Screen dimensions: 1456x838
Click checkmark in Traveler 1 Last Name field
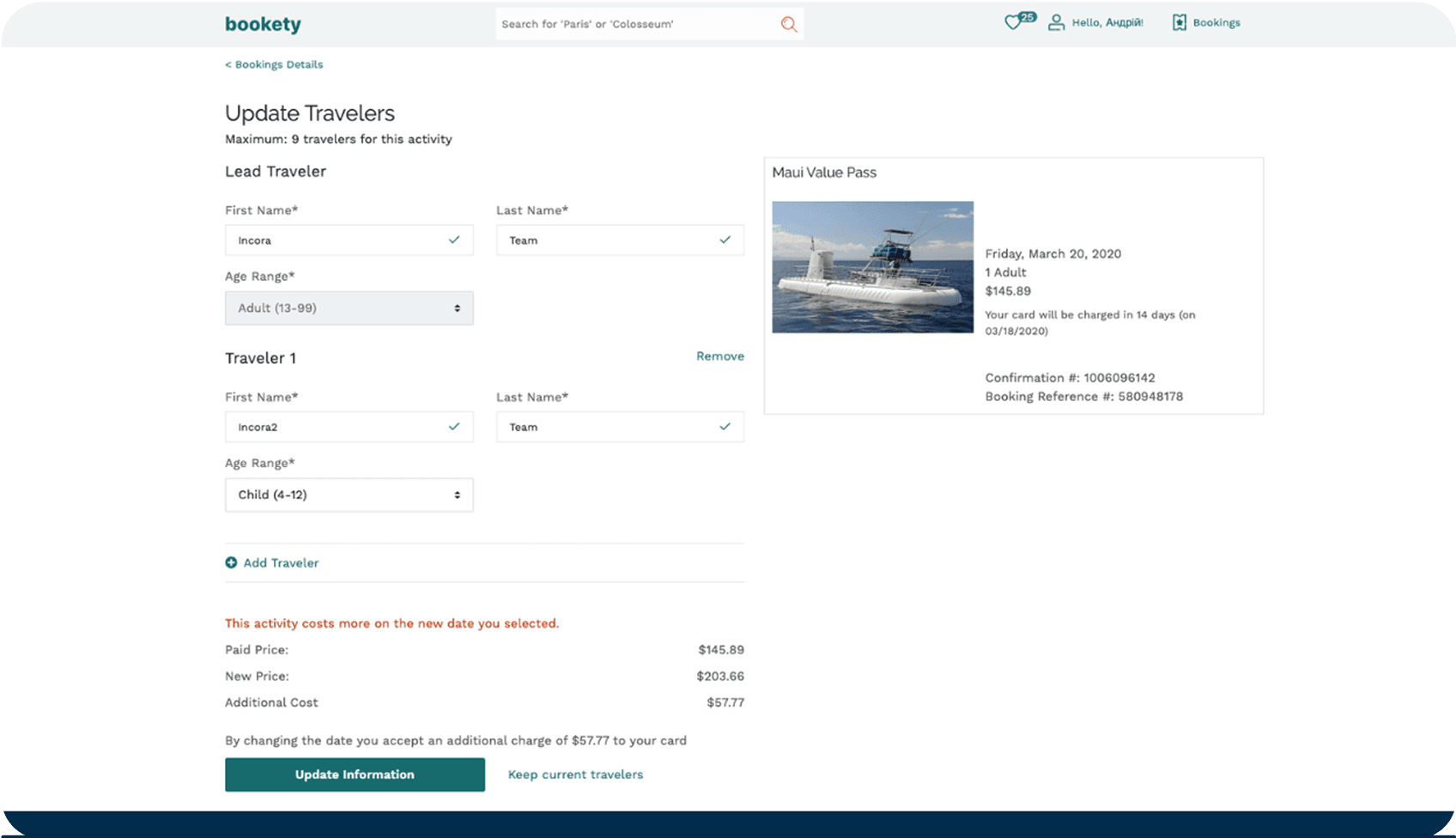(x=725, y=427)
